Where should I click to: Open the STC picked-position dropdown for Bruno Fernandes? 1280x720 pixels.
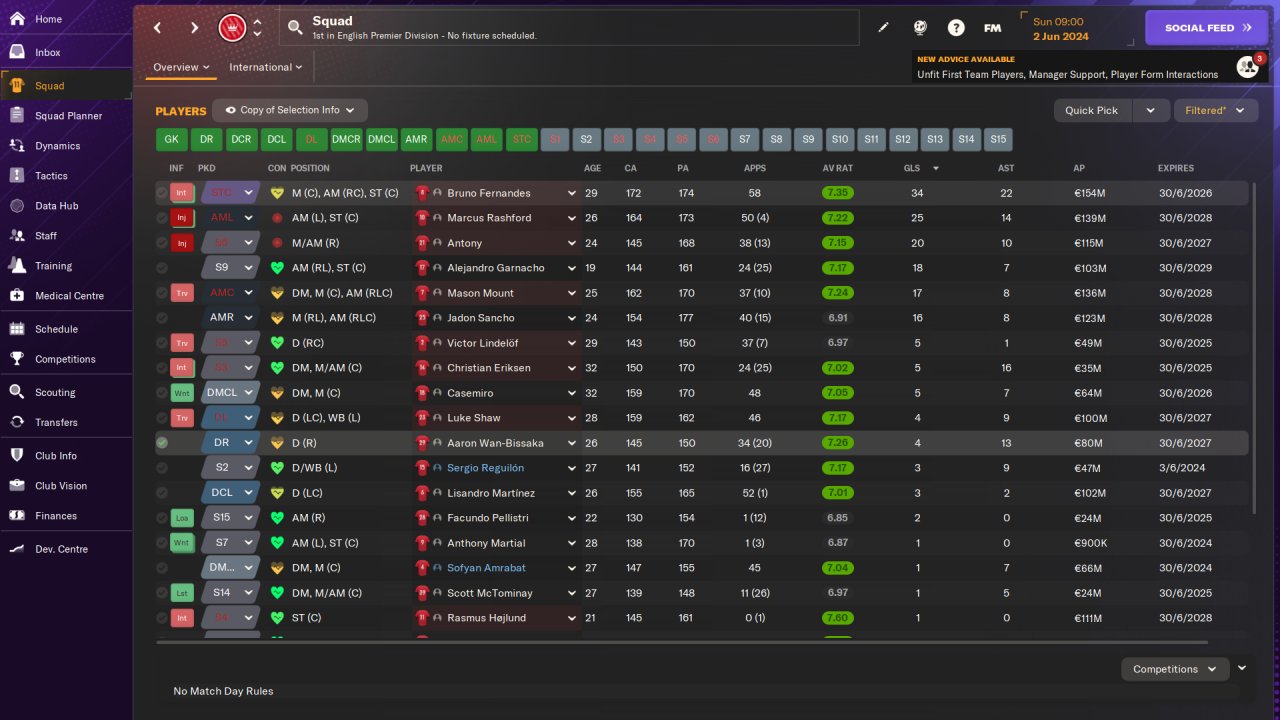click(x=229, y=193)
